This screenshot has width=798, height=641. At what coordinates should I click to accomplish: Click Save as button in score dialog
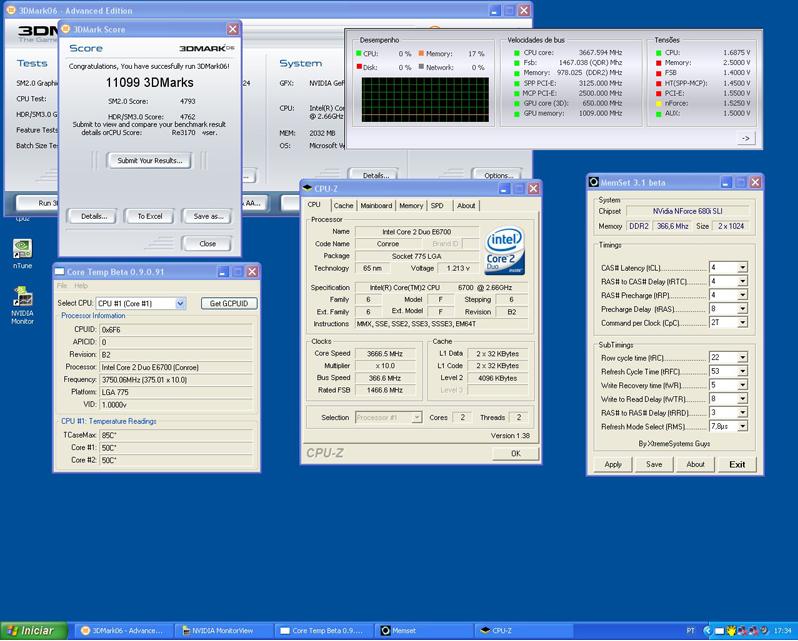coord(208,216)
